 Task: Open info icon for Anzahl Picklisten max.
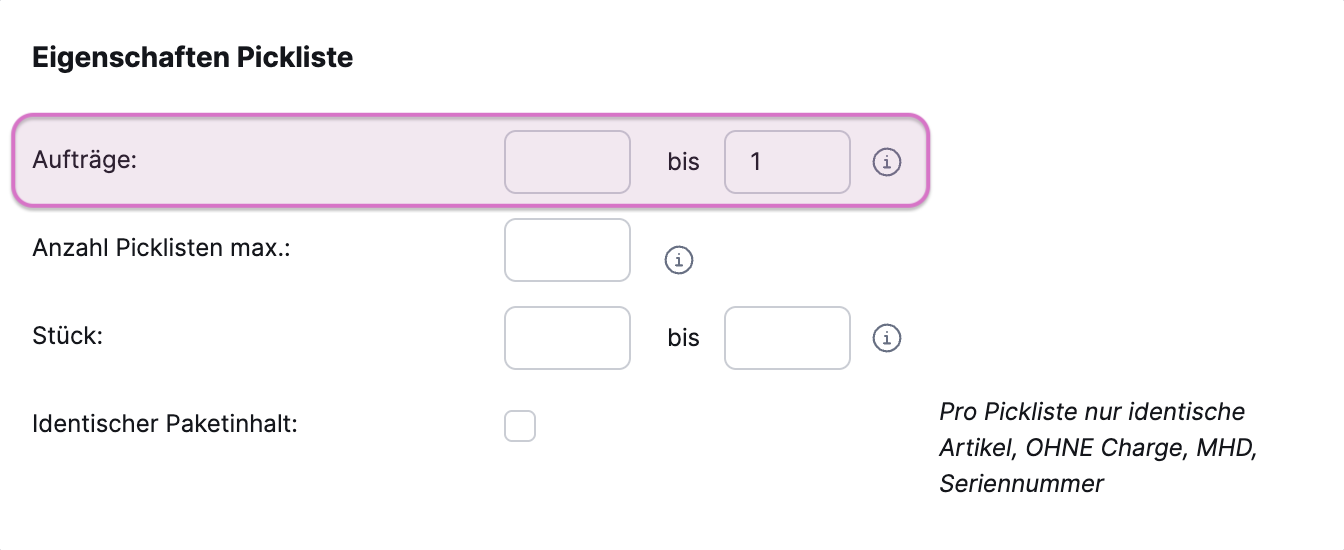[679, 261]
